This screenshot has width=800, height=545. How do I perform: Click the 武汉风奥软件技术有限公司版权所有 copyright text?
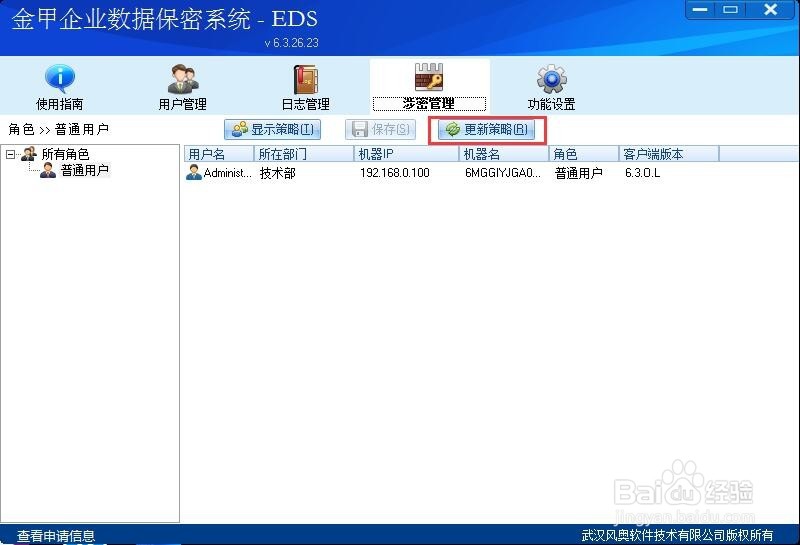tap(677, 535)
